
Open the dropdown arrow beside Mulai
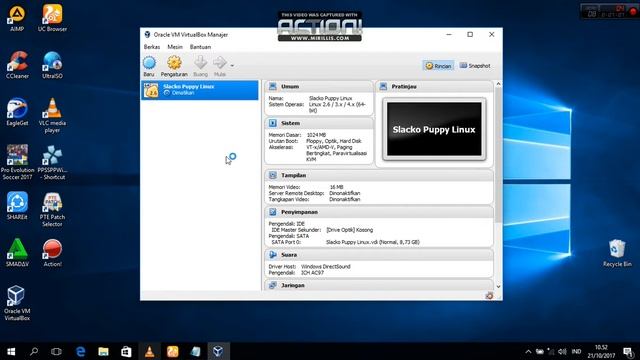[x=232, y=65]
